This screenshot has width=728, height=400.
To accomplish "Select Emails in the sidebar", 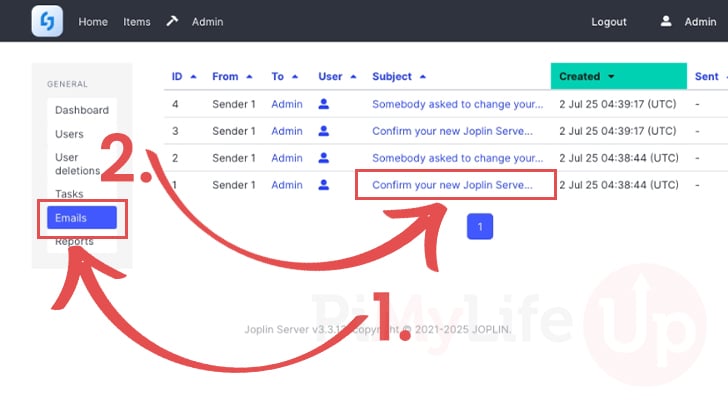I will [82, 218].
